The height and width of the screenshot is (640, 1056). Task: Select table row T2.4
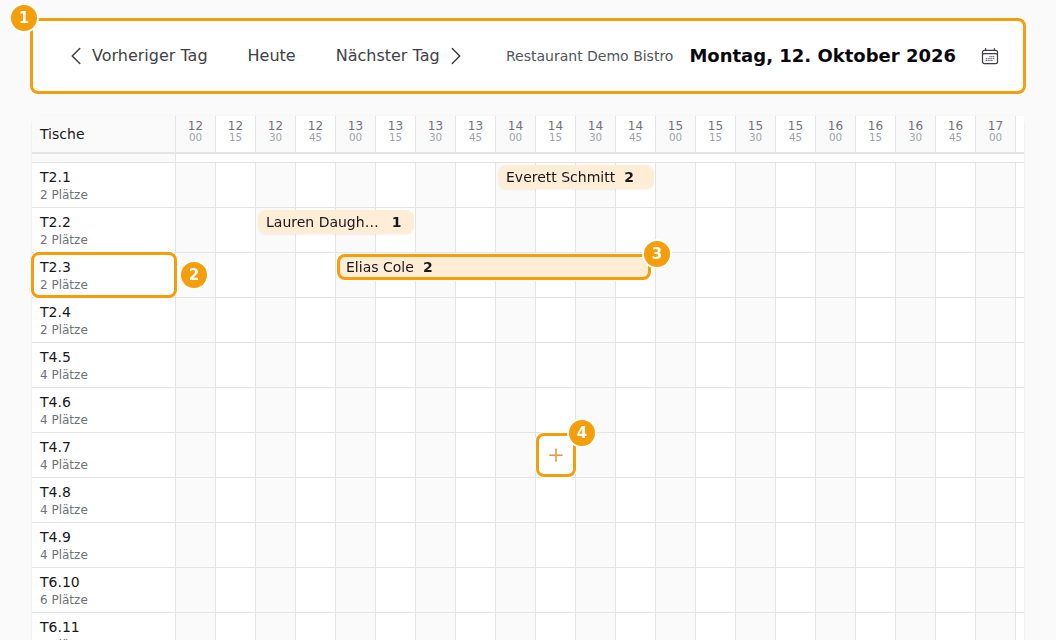(104, 321)
